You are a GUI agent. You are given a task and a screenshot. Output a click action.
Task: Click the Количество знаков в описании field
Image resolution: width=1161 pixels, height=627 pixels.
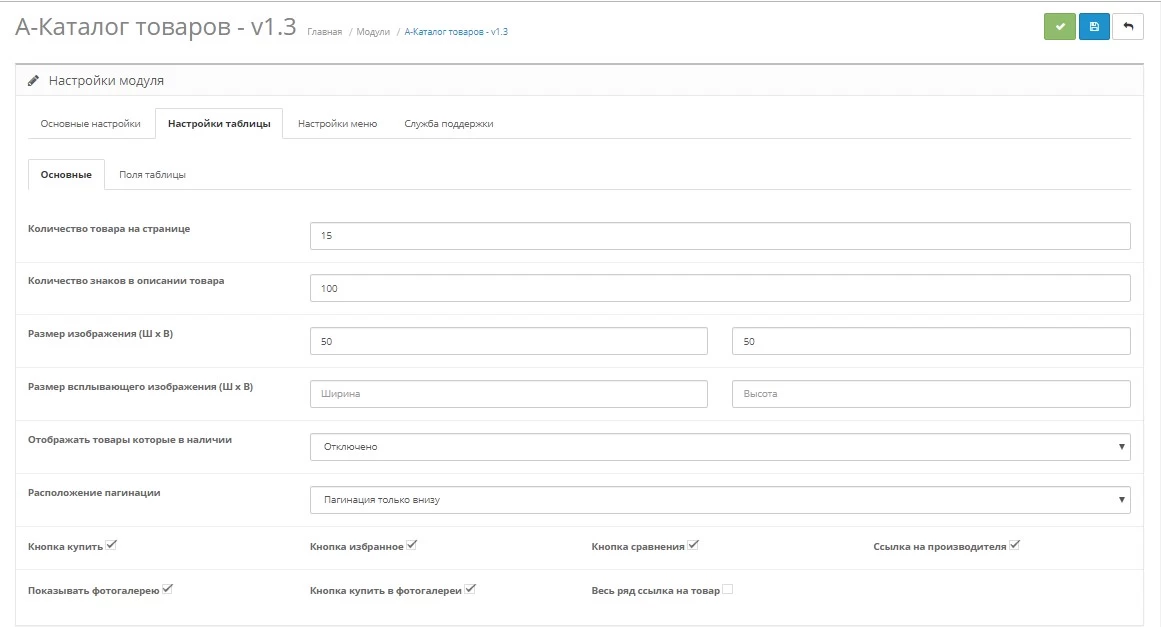[720, 288]
